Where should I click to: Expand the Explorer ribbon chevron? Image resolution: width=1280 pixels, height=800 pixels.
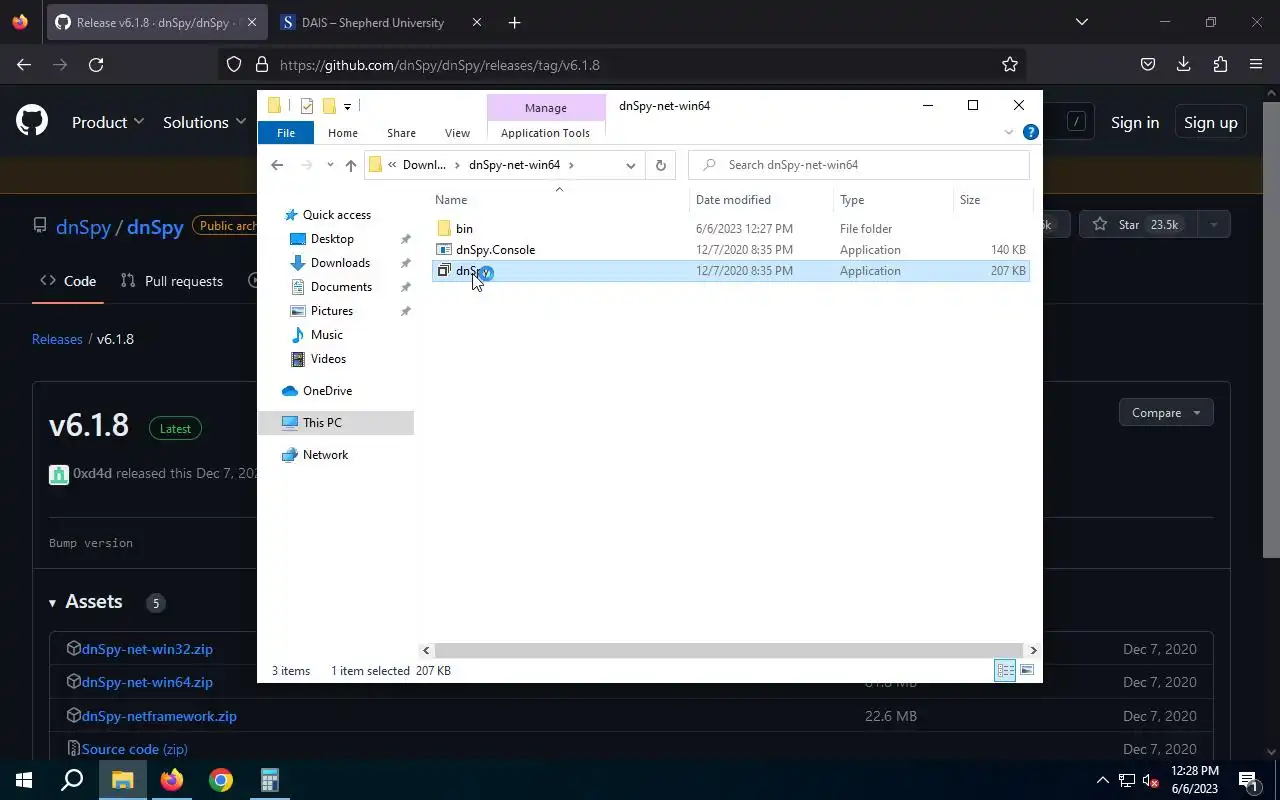pyautogui.click(x=1008, y=132)
